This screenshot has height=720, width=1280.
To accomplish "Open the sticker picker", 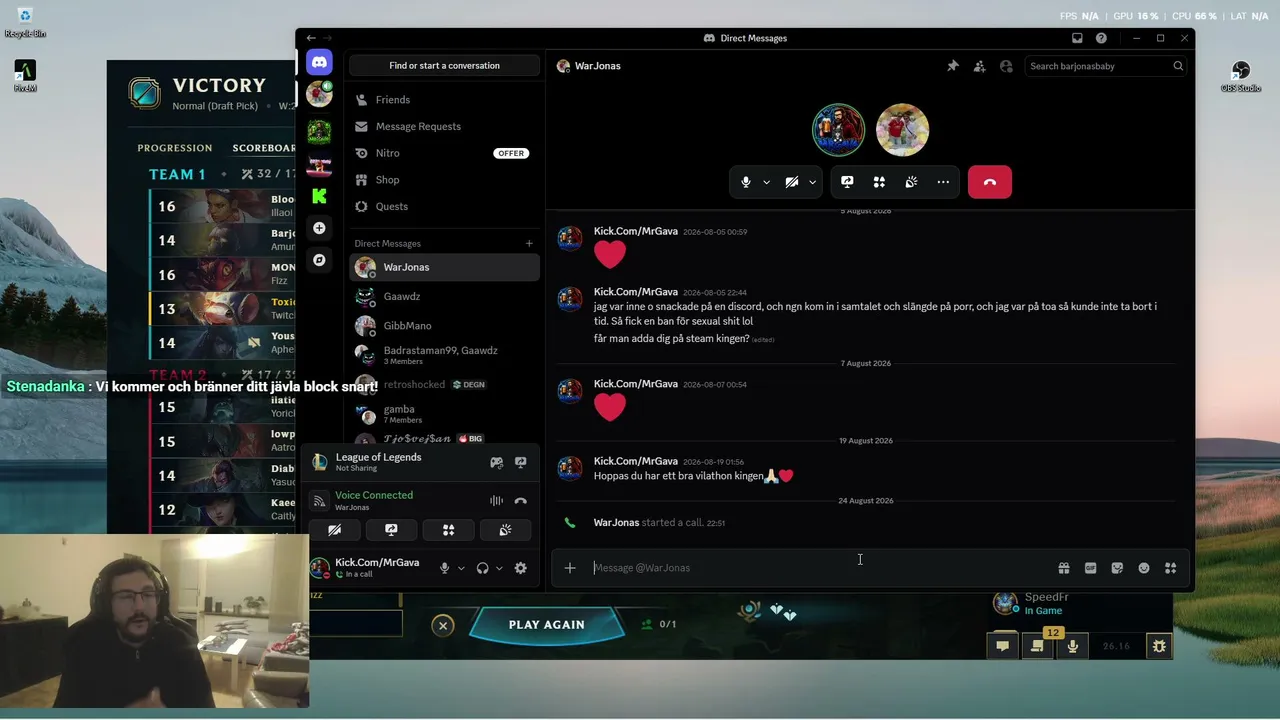I will [1117, 568].
